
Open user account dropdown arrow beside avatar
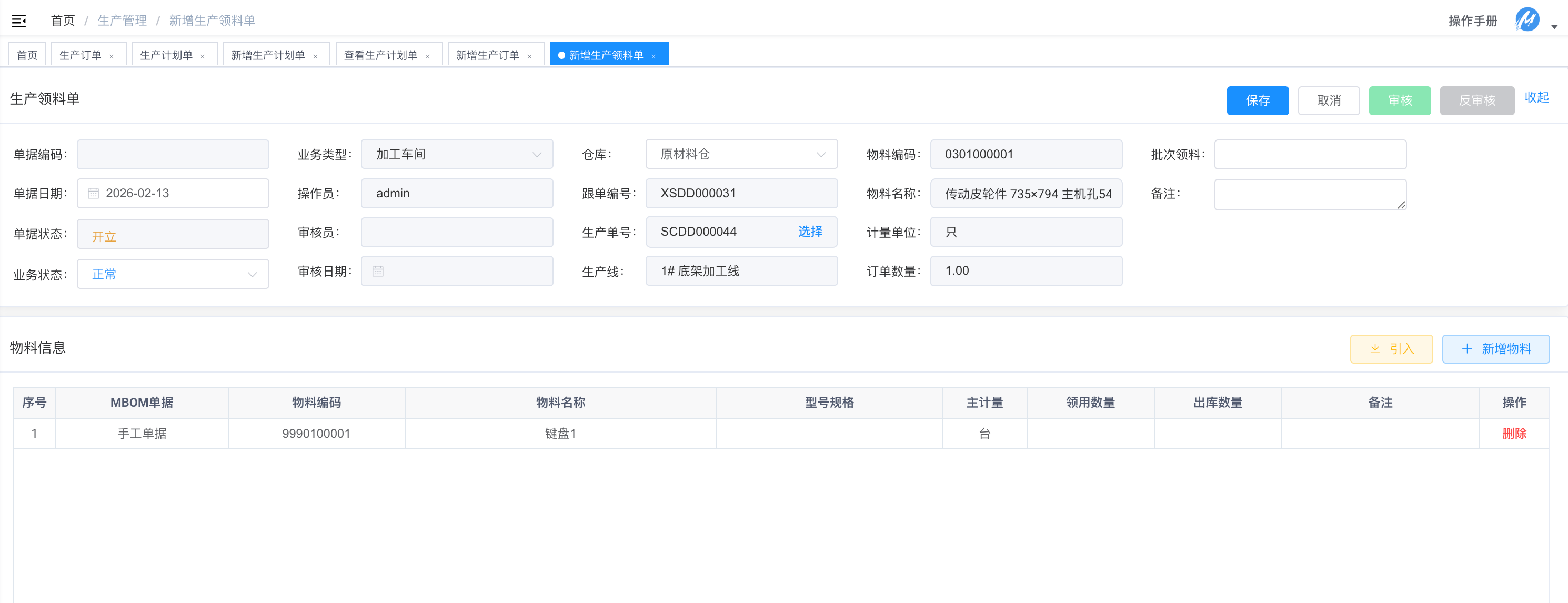coord(1554,27)
